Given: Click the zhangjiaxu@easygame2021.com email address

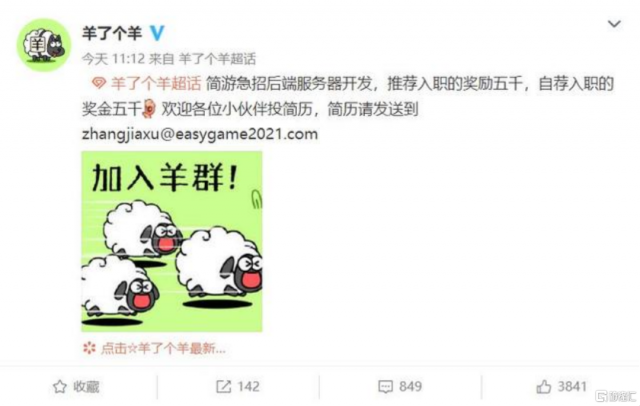Looking at the screenshot, I should 200,134.
